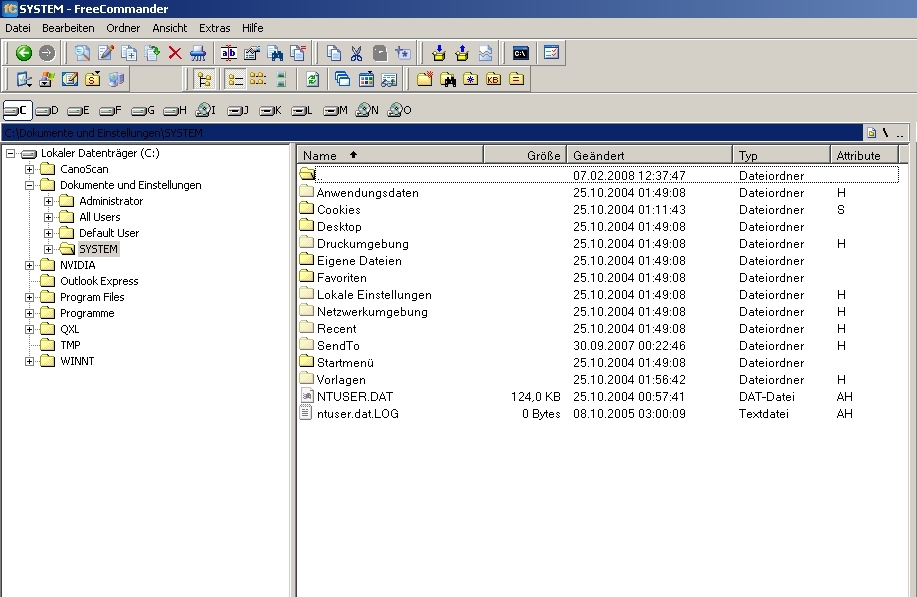Screen dimensions: 917x597
Task: Sort by Name column header
Action: click(x=391, y=156)
